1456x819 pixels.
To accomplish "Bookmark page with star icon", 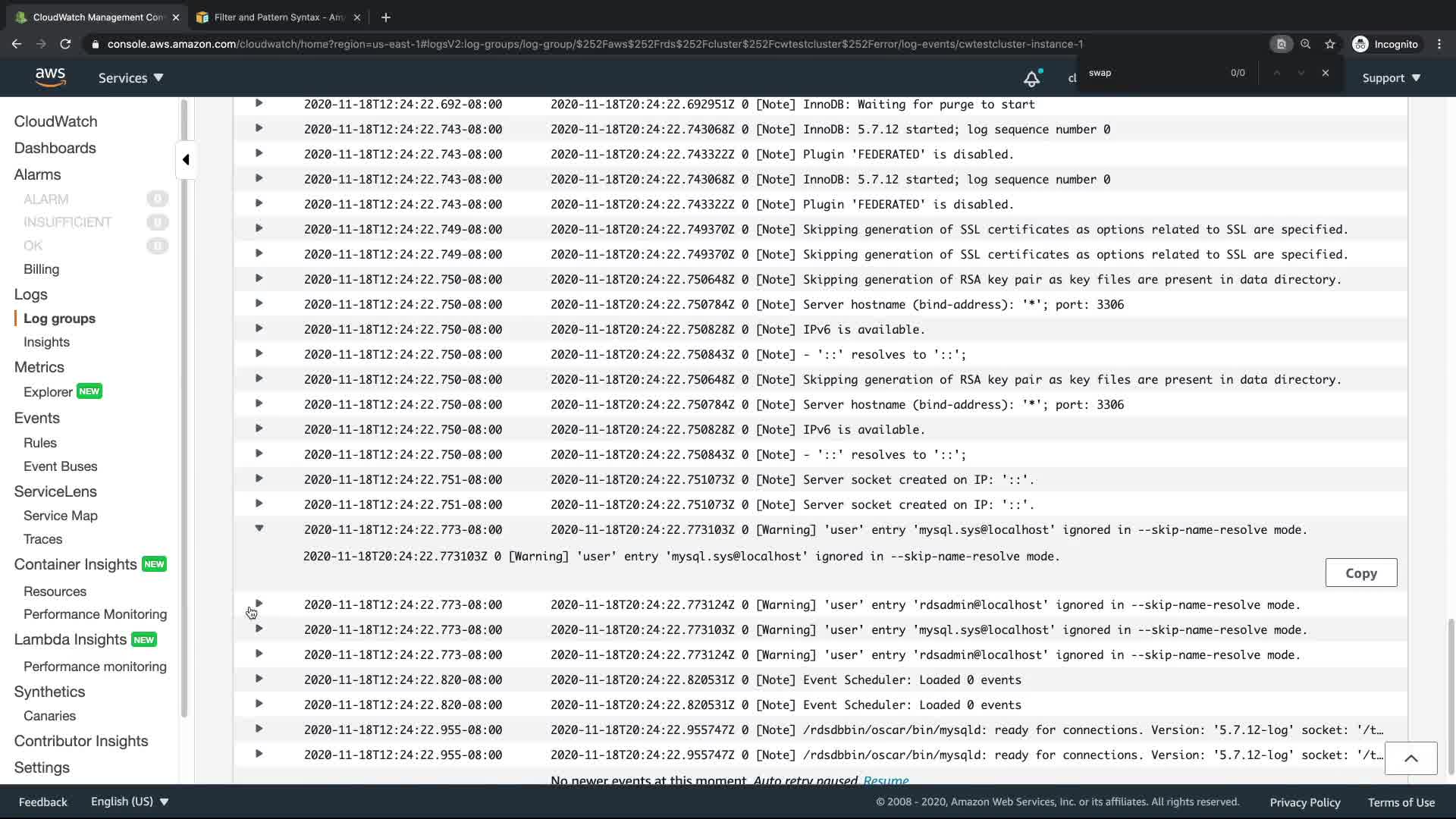I will point(1330,44).
